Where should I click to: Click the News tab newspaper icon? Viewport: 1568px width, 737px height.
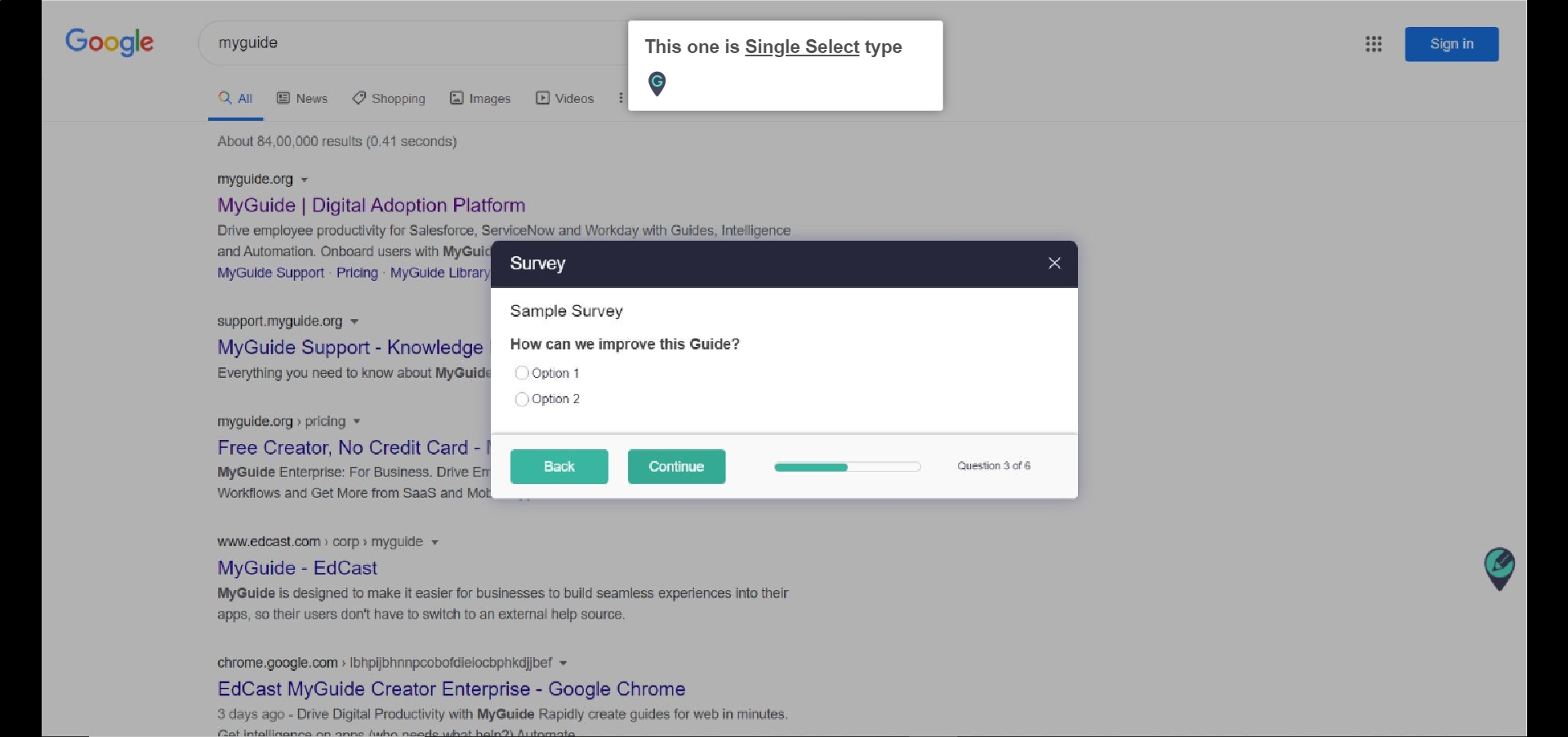pyautogui.click(x=283, y=98)
